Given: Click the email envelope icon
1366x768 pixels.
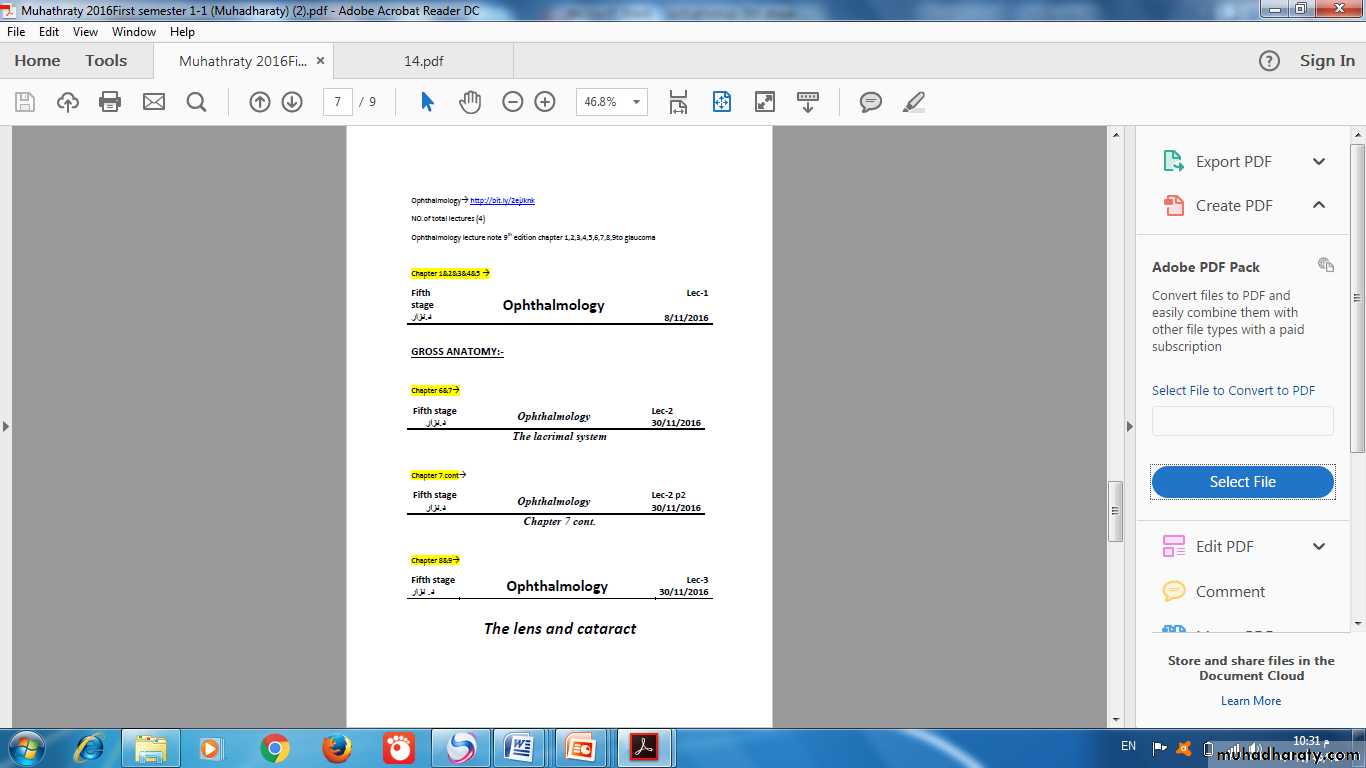Looking at the screenshot, I should click(x=153, y=102).
